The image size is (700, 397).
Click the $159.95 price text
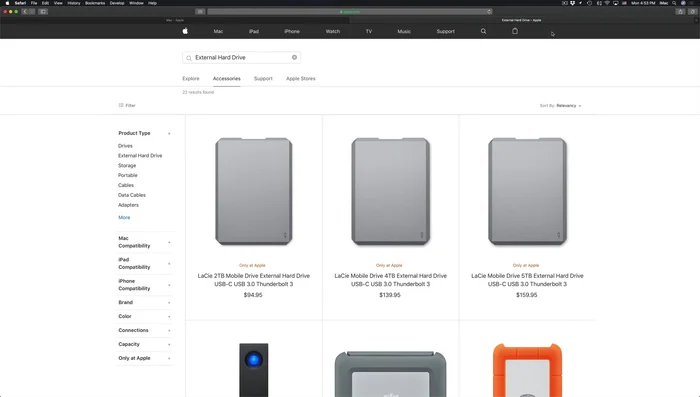point(526,295)
